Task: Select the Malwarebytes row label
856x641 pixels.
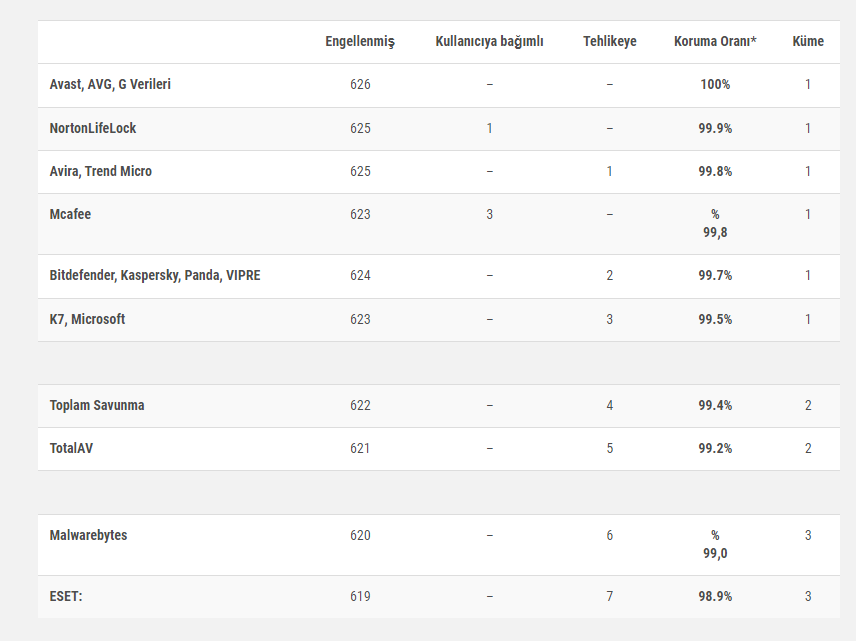Action: point(88,535)
